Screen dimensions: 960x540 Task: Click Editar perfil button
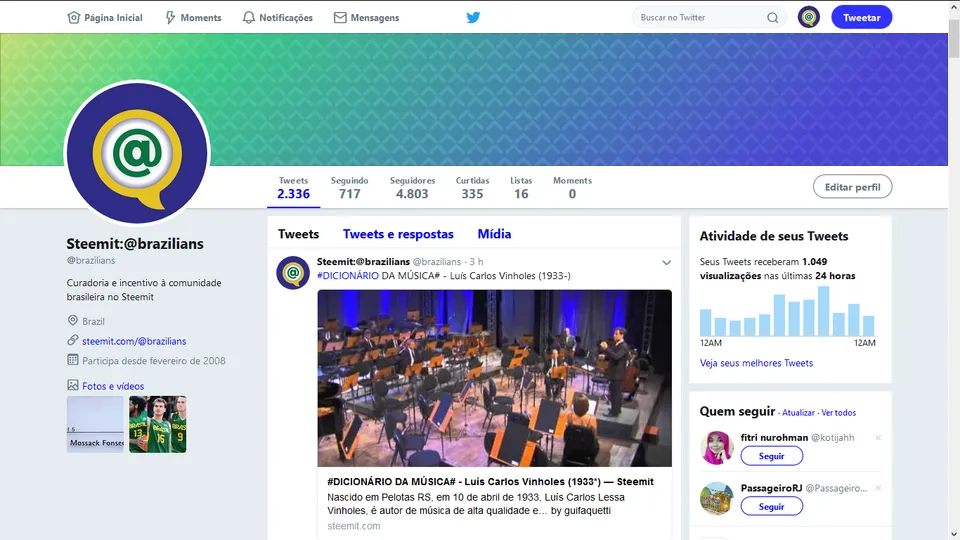[852, 187]
